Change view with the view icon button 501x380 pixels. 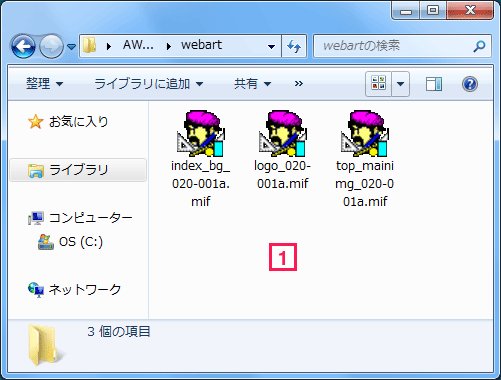pos(378,84)
